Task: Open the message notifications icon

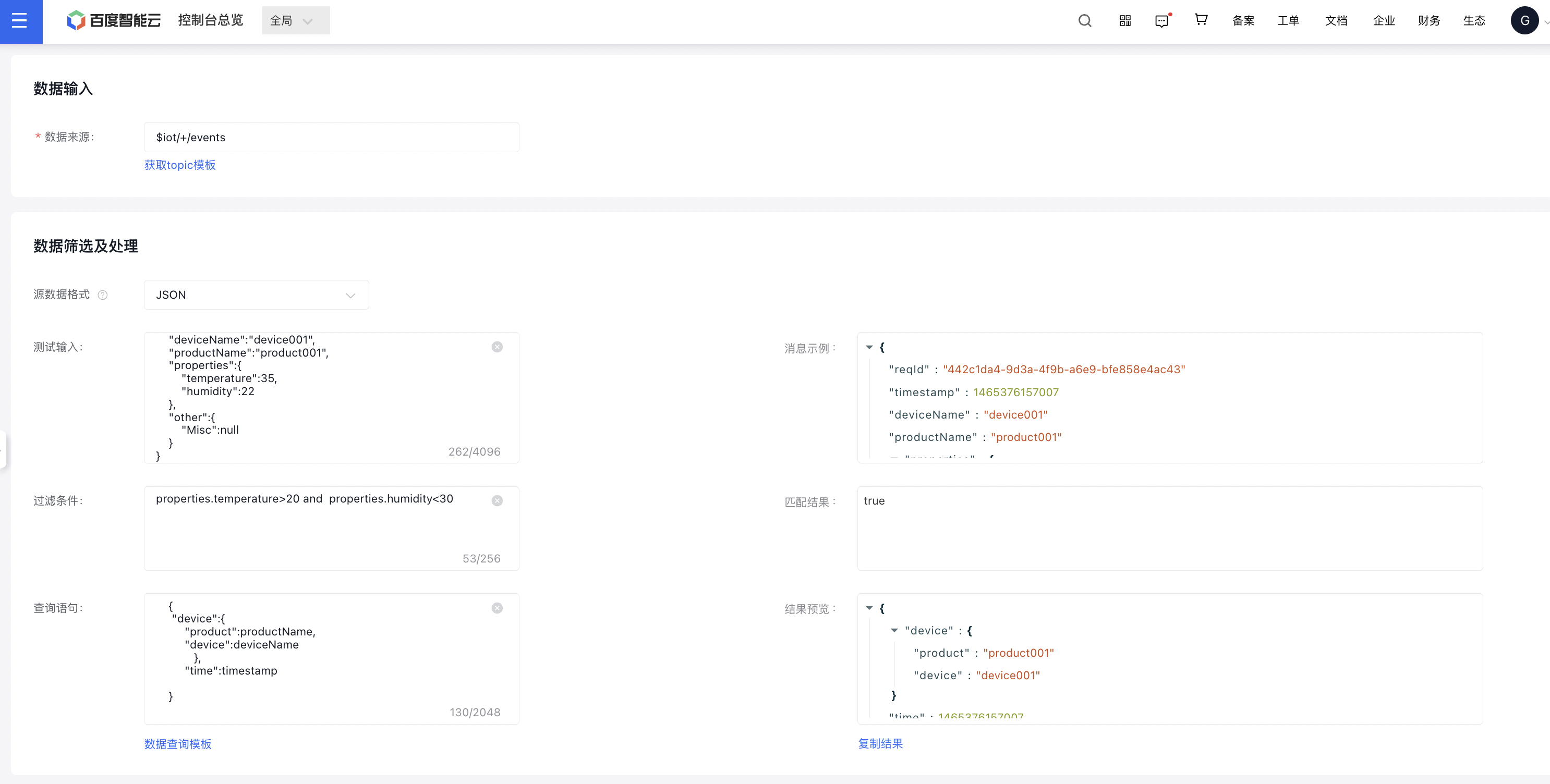Action: point(1162,21)
